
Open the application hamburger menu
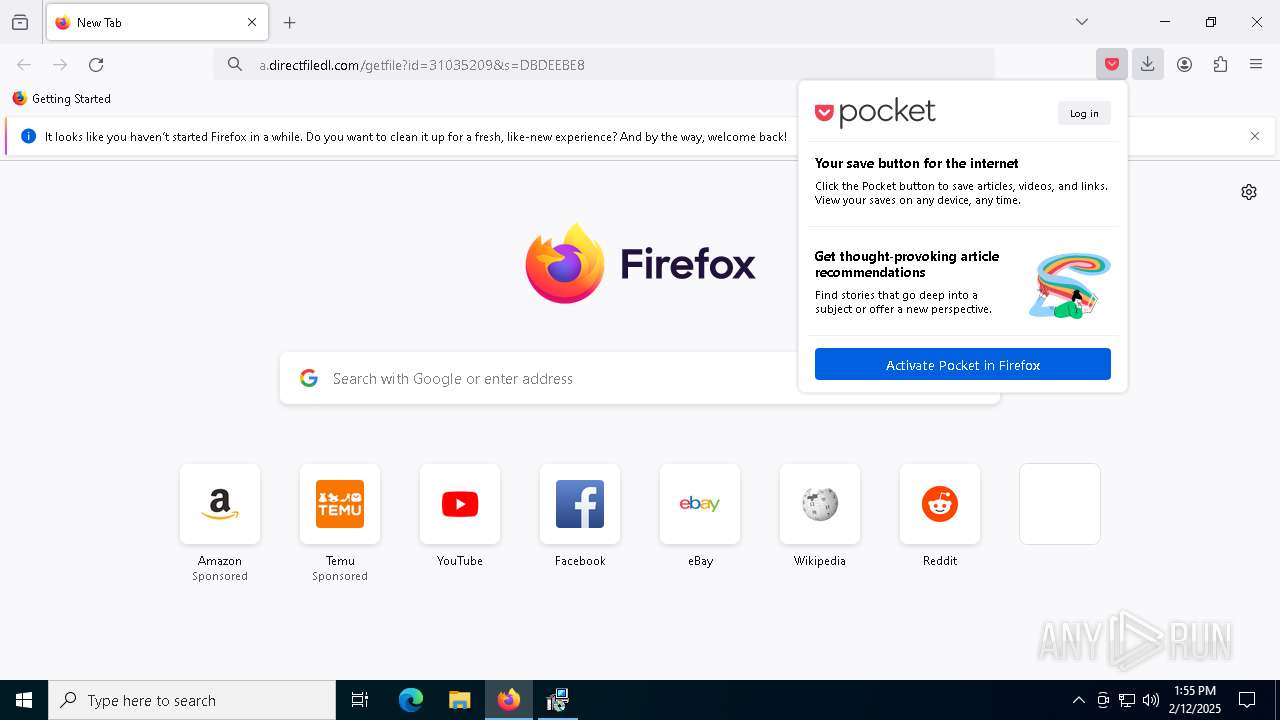[1257, 65]
